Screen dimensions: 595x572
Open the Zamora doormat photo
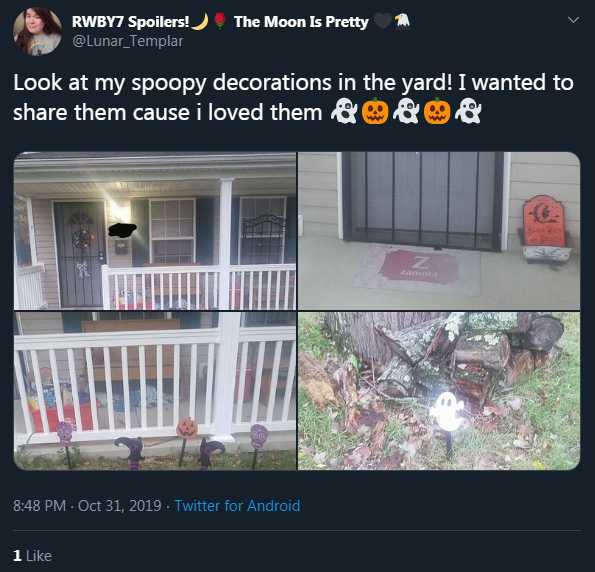[439, 231]
